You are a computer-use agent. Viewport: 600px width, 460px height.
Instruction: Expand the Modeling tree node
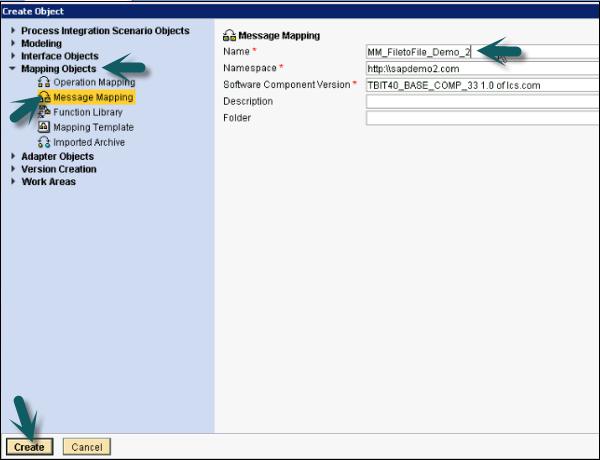(13, 44)
